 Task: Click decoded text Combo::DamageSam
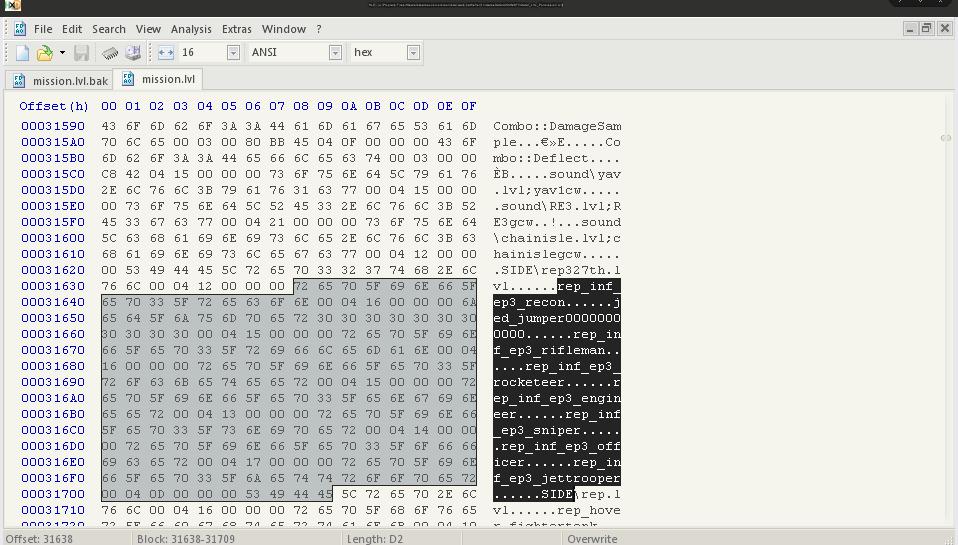pos(557,126)
